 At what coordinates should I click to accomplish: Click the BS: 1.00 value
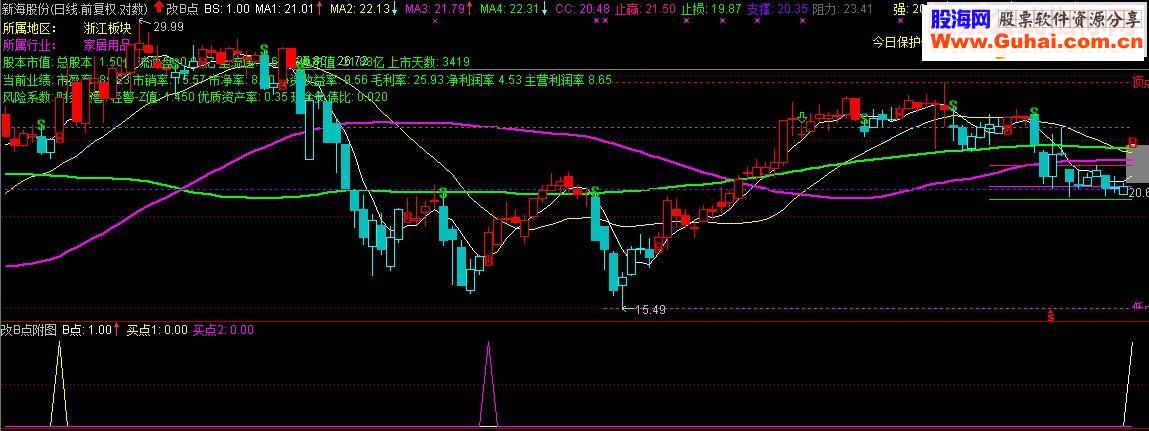pyautogui.click(x=226, y=9)
